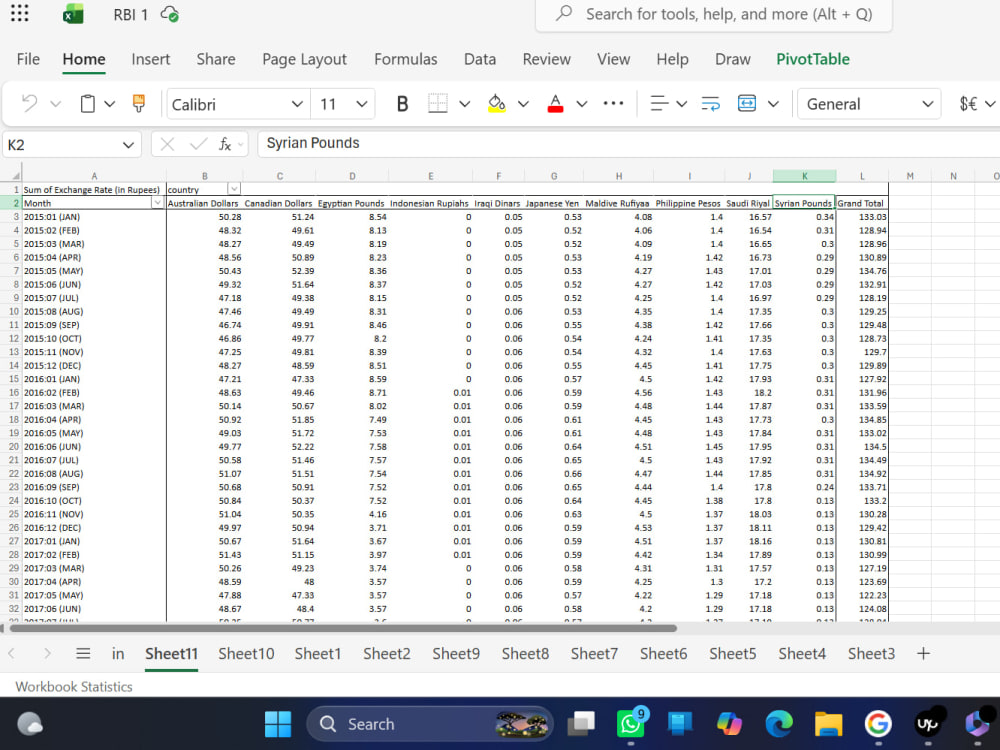
Task: Click the currency format icon
Action: (x=968, y=103)
